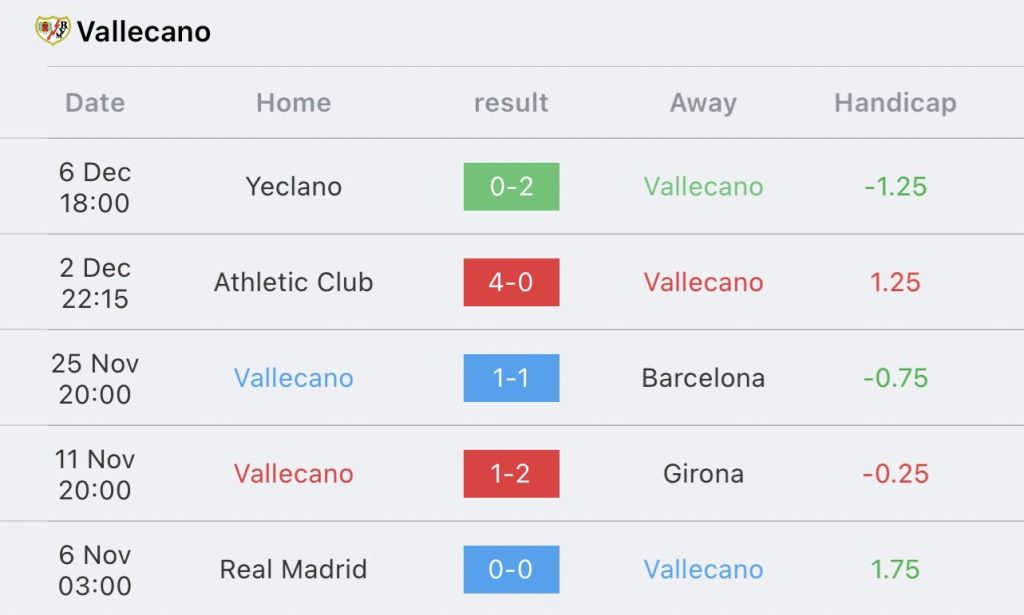Open the red 4-0 result badge

coord(511,282)
